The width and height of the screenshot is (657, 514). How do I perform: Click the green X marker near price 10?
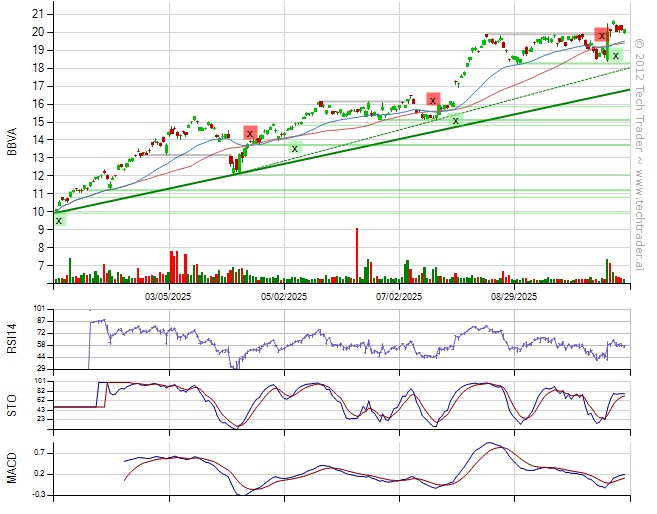coord(59,220)
